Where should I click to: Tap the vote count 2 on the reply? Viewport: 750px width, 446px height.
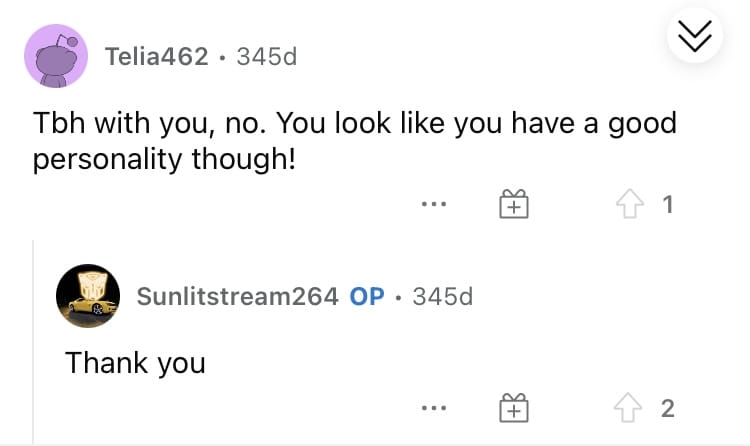click(668, 408)
